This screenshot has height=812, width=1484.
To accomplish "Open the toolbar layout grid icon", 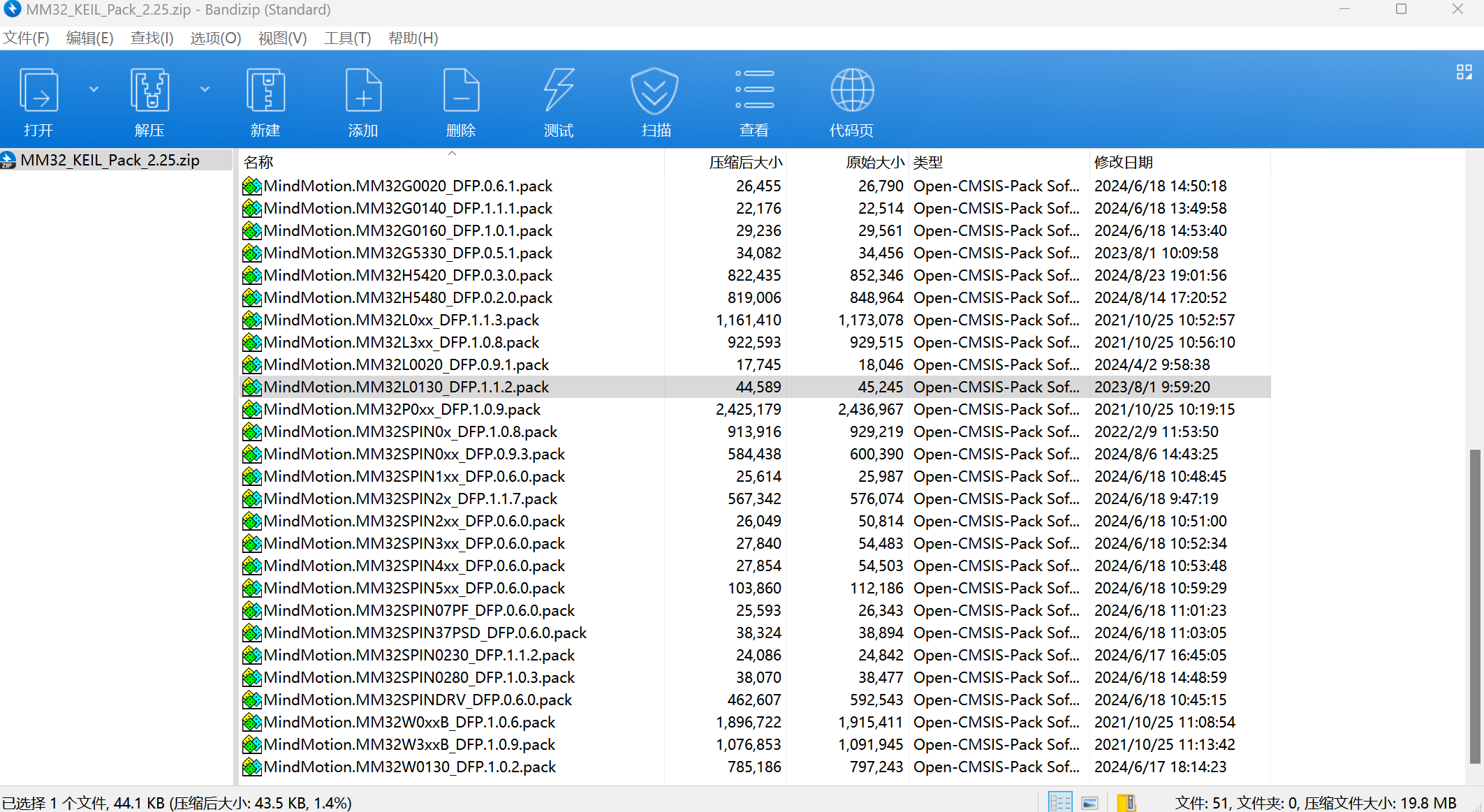I will tap(1464, 72).
